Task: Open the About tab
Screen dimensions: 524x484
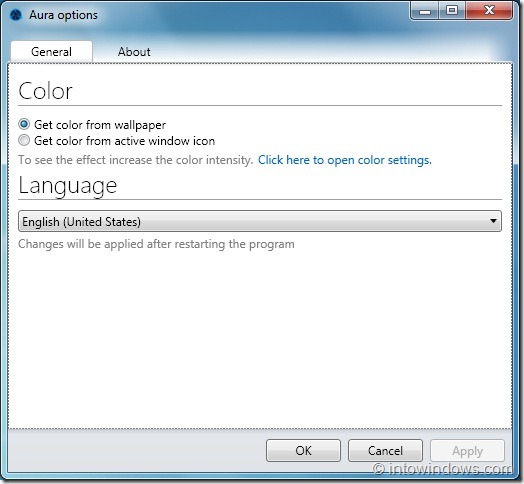Action: pyautogui.click(x=134, y=52)
